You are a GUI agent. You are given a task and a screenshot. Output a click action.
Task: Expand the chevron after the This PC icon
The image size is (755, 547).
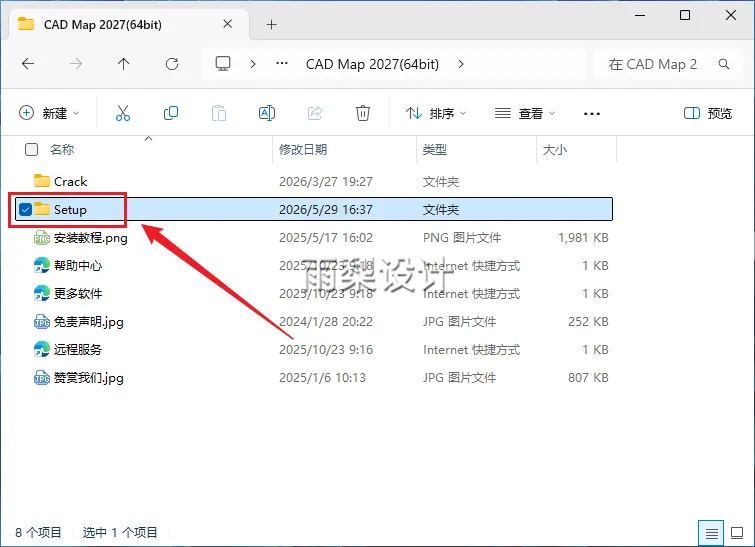coord(253,64)
